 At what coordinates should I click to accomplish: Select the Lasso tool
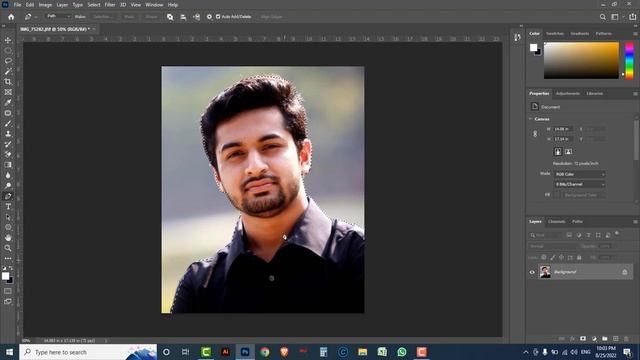8,61
